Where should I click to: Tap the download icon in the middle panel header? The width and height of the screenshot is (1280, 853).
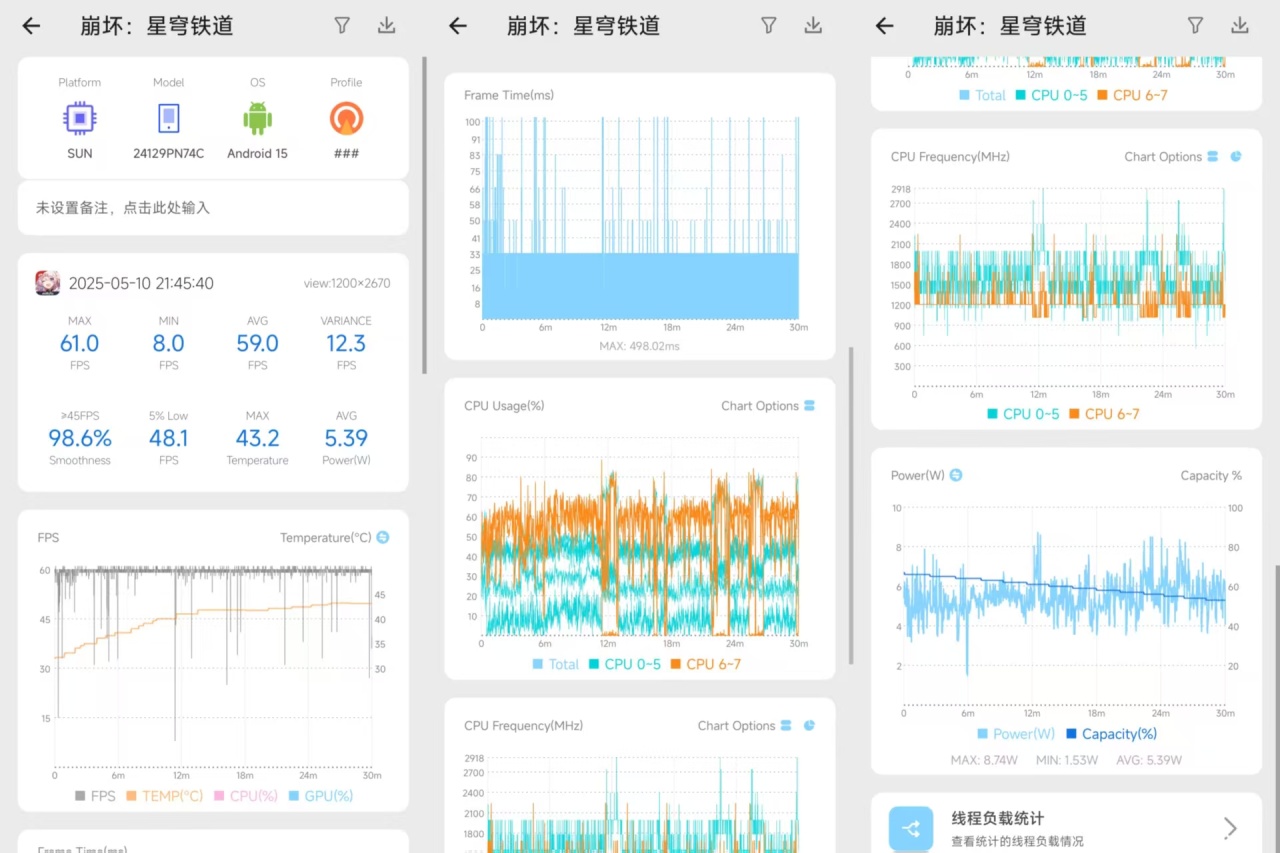pos(813,26)
